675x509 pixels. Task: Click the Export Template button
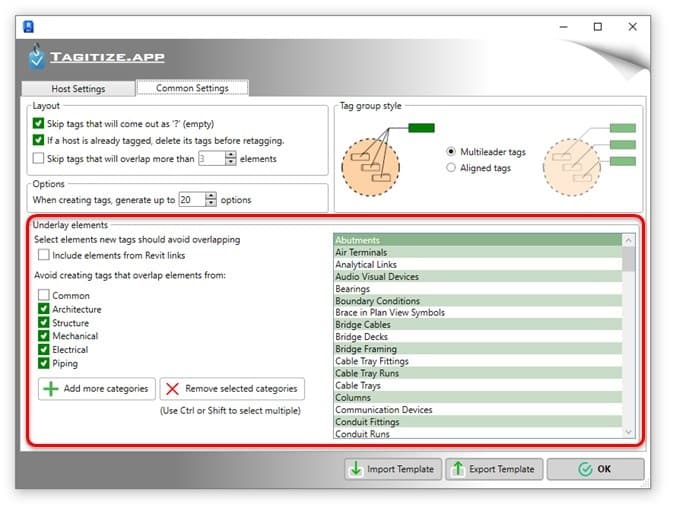pos(494,469)
